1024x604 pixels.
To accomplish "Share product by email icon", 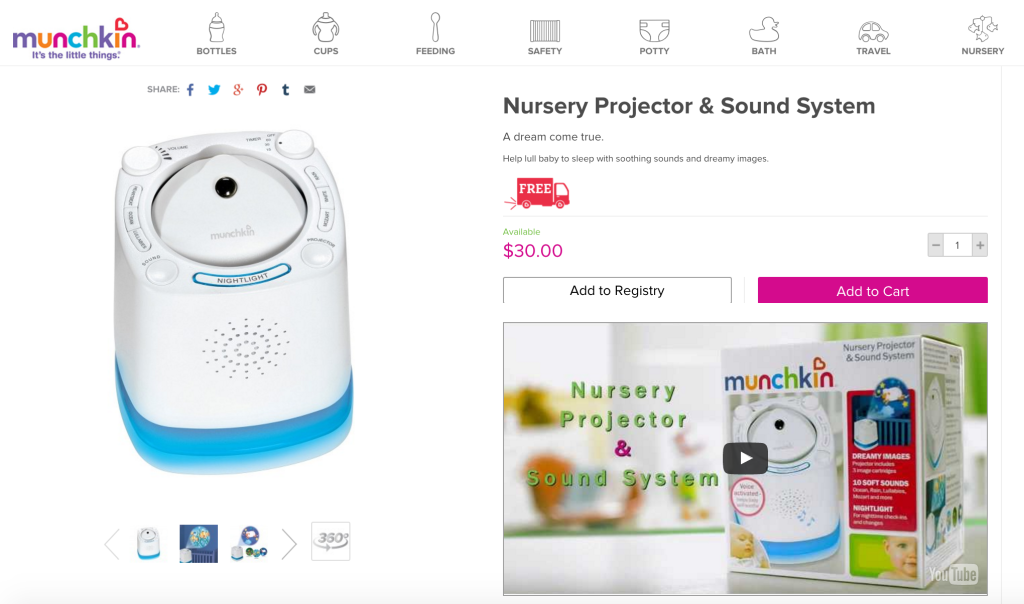I will point(310,89).
